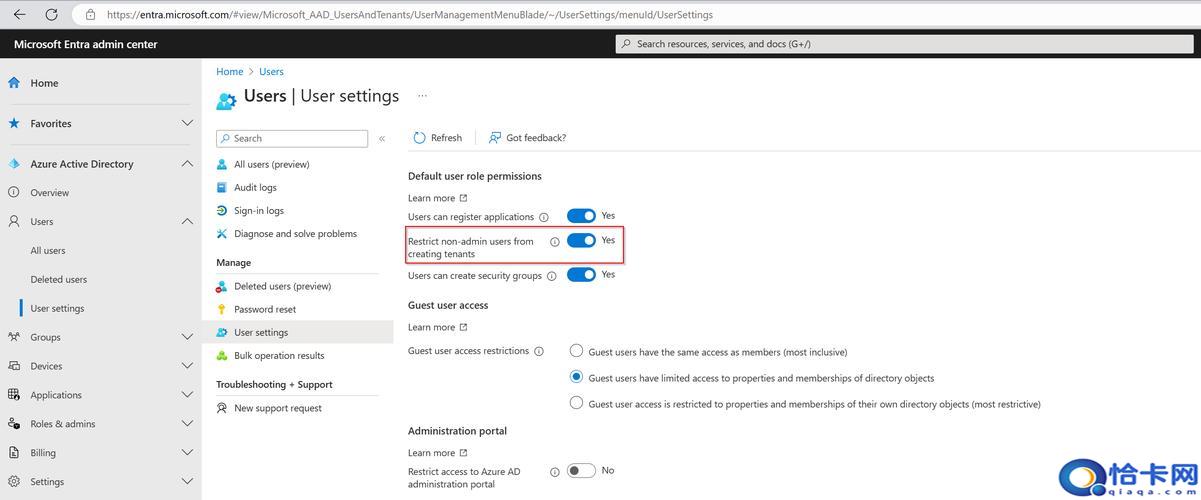Viewport: 1201px width, 500px height.
Task: Click the browser reload icon
Action: (51, 15)
